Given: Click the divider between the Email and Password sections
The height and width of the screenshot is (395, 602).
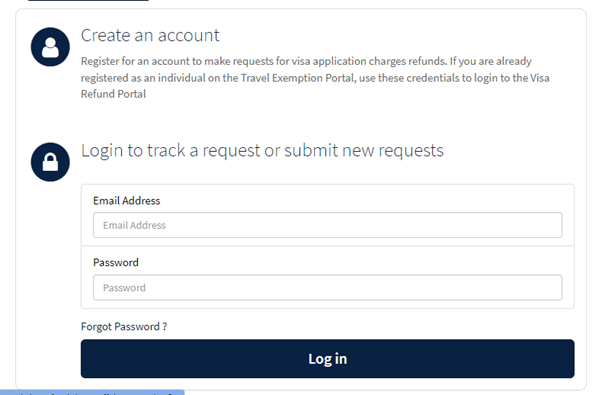Looking at the screenshot, I should click(x=327, y=246).
